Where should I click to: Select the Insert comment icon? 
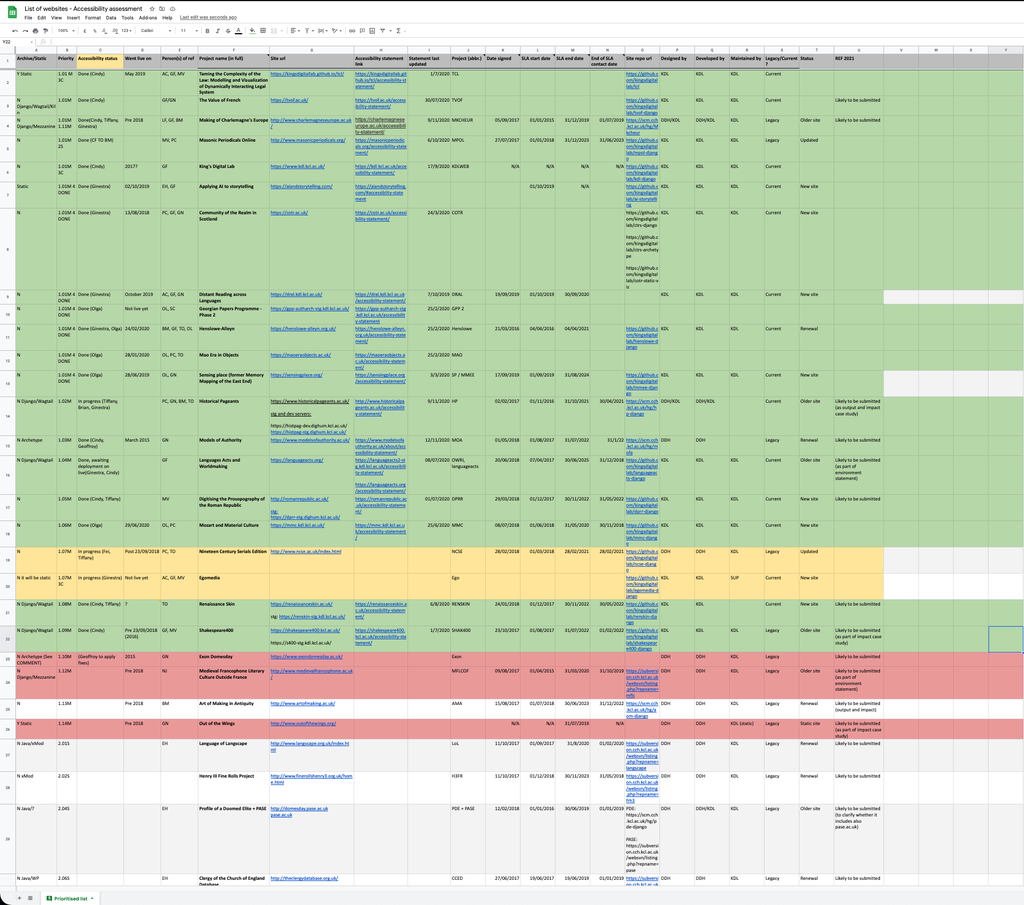(x=361, y=31)
